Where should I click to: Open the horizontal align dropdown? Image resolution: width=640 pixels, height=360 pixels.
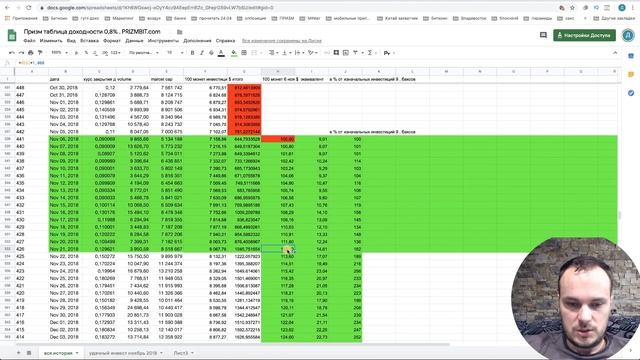273,53
